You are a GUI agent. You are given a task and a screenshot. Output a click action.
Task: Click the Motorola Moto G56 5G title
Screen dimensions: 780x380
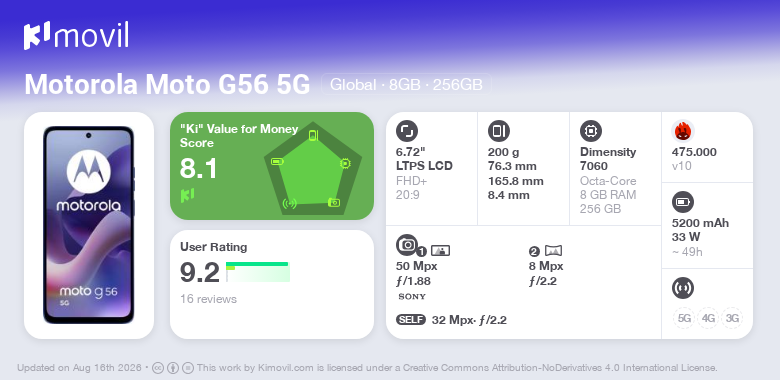coord(167,85)
